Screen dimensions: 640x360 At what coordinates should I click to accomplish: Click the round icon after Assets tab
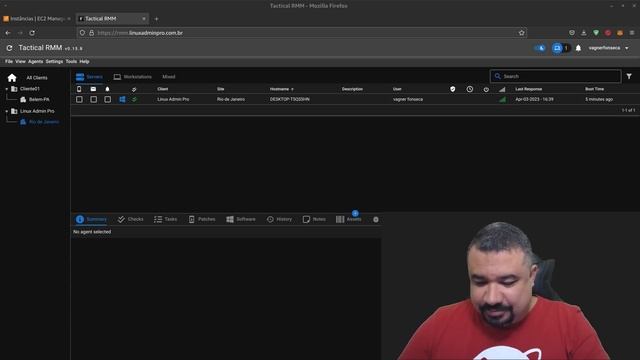(x=376, y=220)
